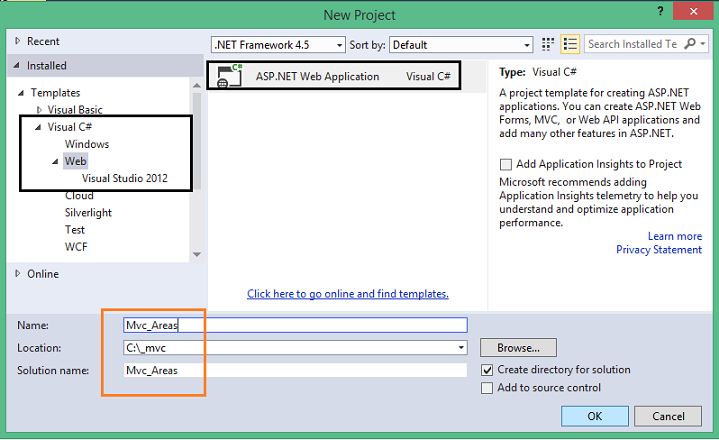
Task: Open the Location path dropdown arrow
Action: [x=461, y=347]
